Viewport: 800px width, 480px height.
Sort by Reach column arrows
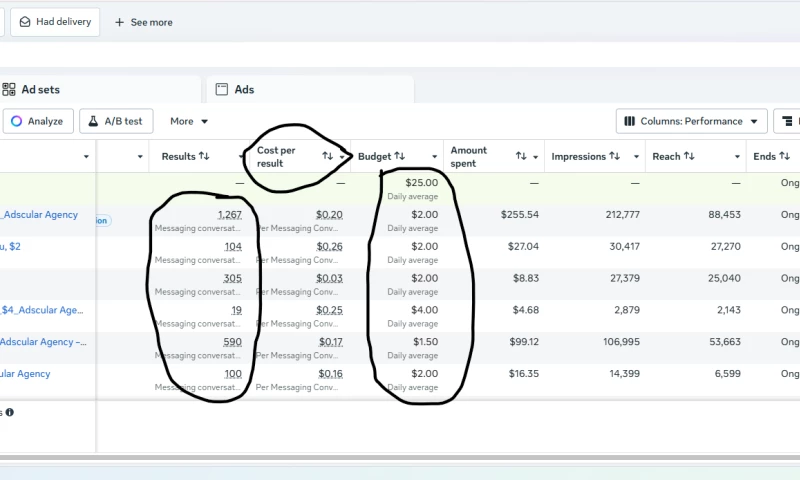click(x=689, y=156)
